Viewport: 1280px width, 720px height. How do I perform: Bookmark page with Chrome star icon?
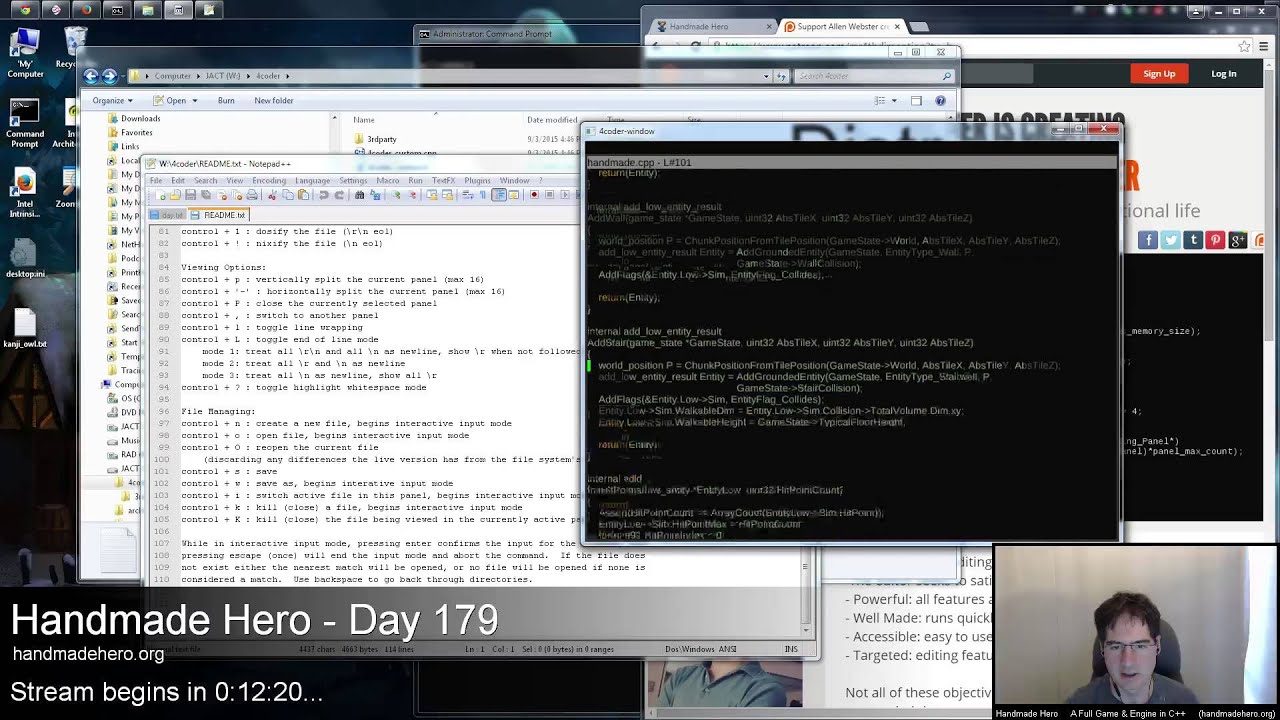point(1244,46)
